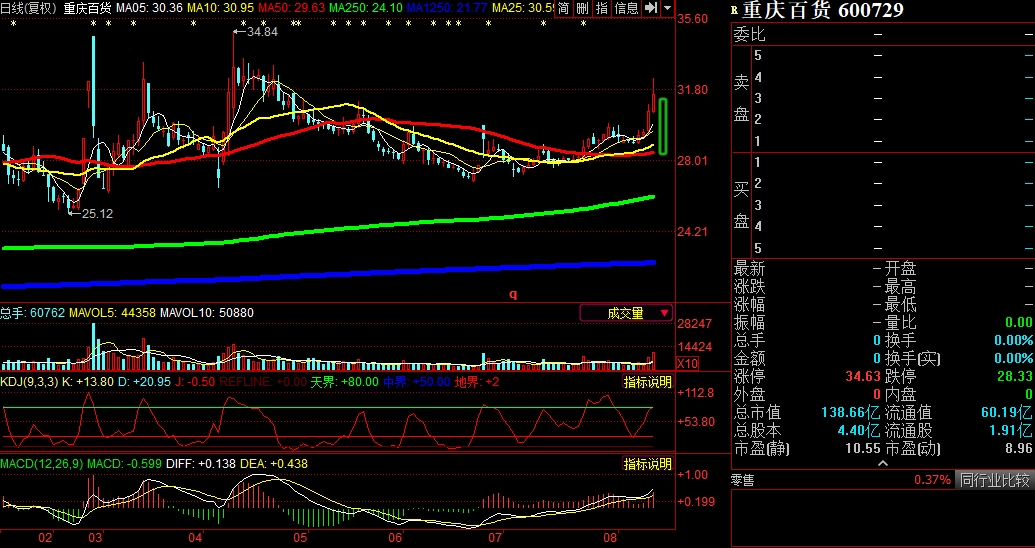
Task: Click the 零售 sector label
Action: coord(744,481)
